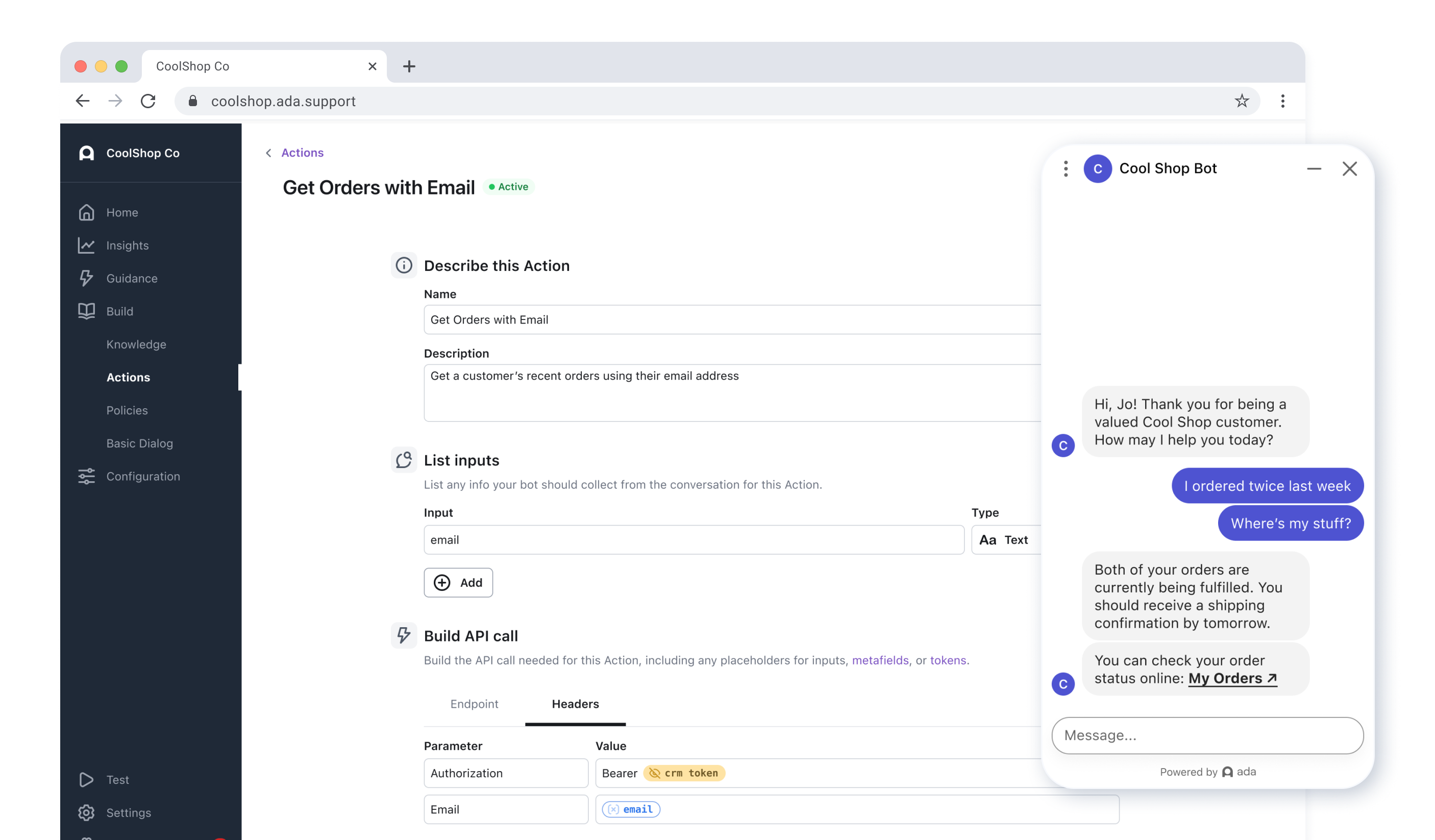Switch to the Endpoint tab

pos(475,704)
